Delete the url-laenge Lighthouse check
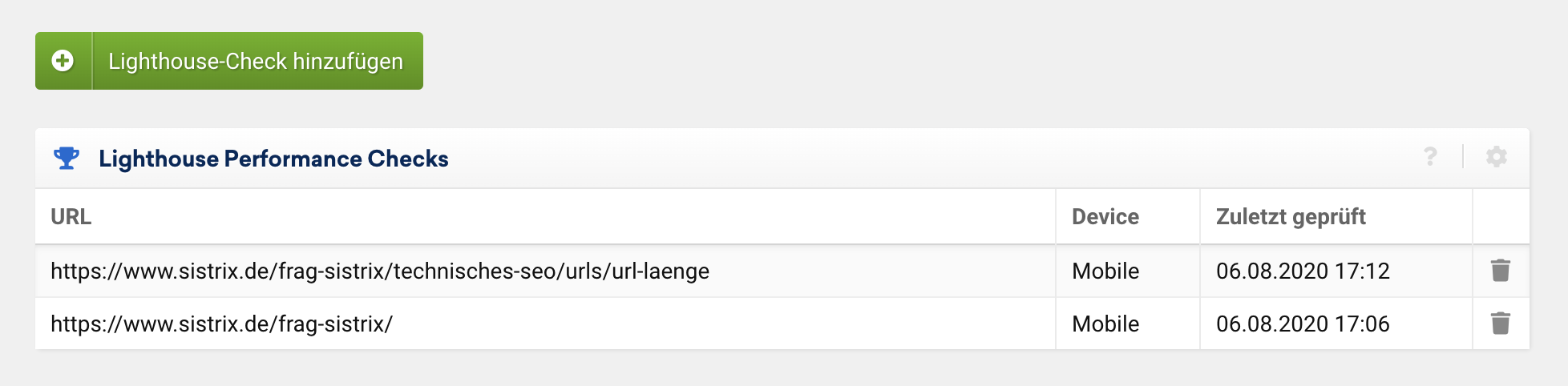The width and height of the screenshot is (1568, 386). (x=1500, y=271)
